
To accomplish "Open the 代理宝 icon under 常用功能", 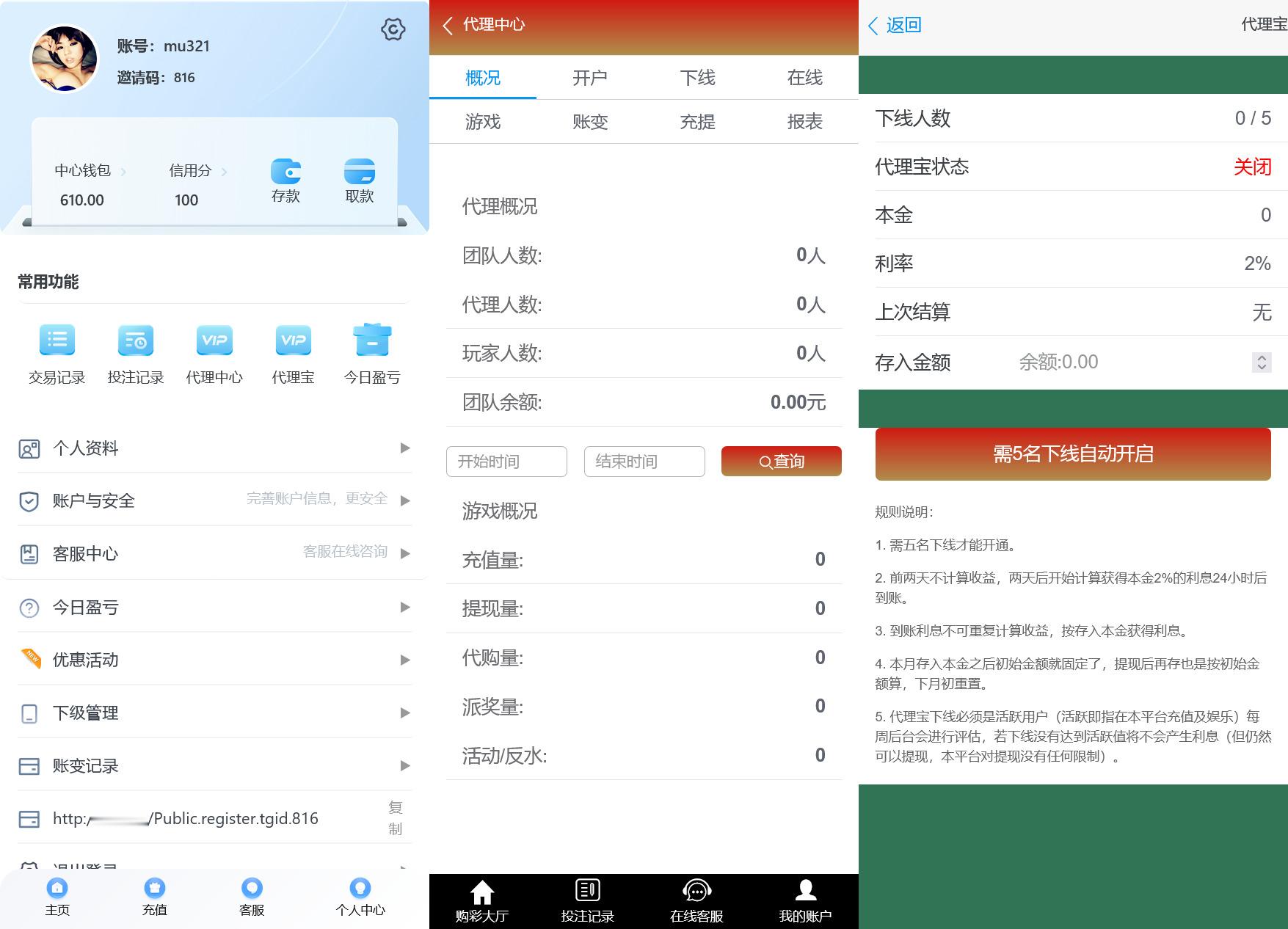I will click(x=292, y=352).
